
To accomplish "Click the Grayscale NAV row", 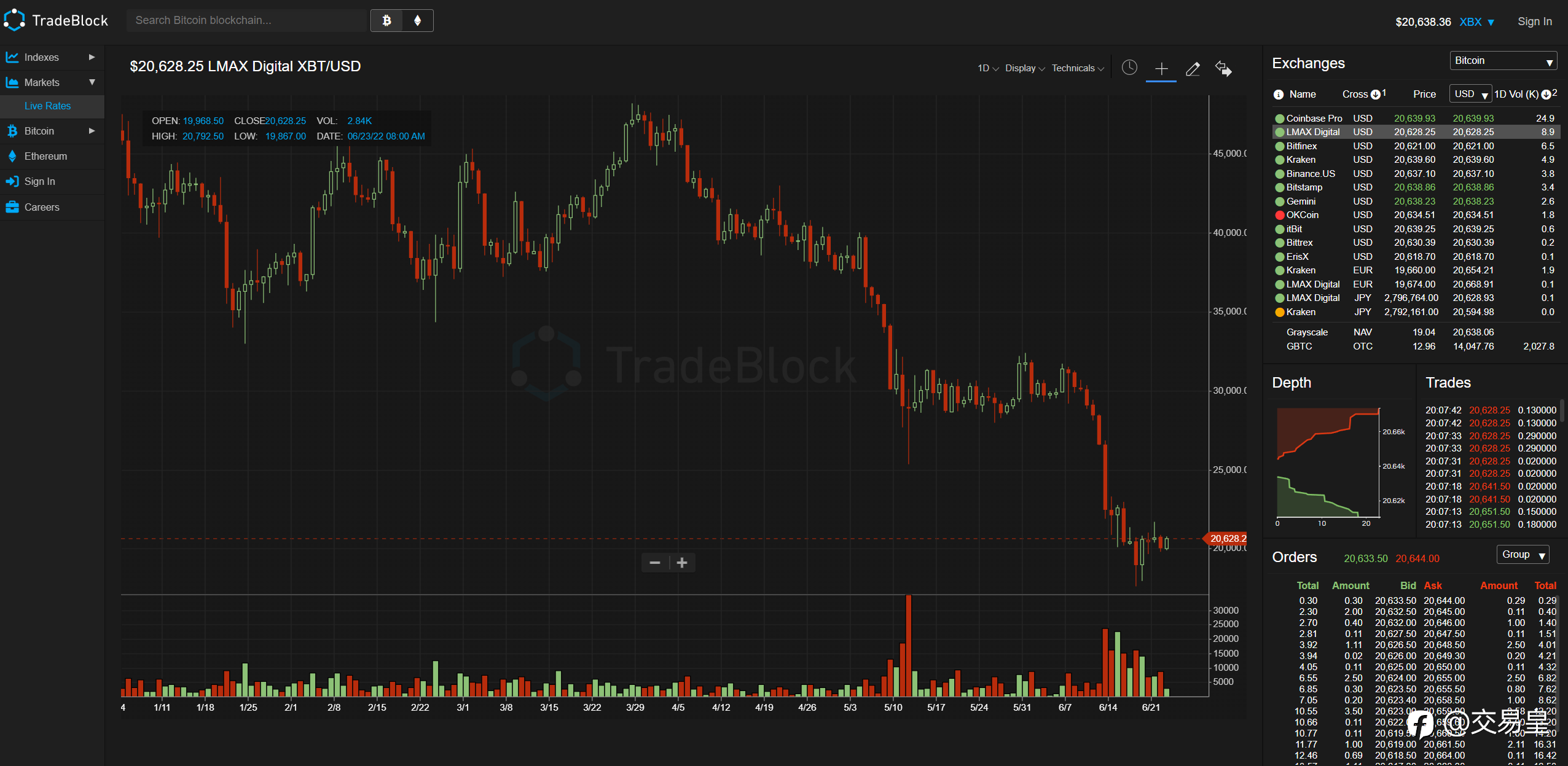I will [x=1416, y=332].
